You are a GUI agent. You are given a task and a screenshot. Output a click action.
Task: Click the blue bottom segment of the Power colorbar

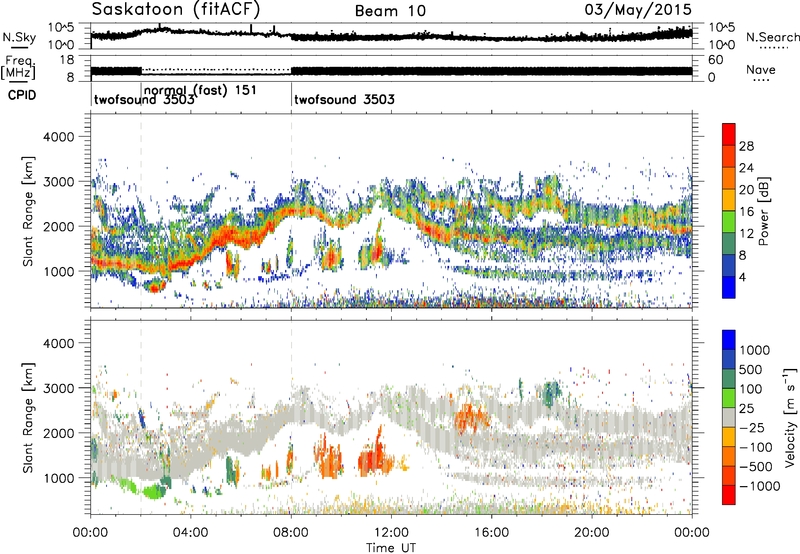(729, 287)
